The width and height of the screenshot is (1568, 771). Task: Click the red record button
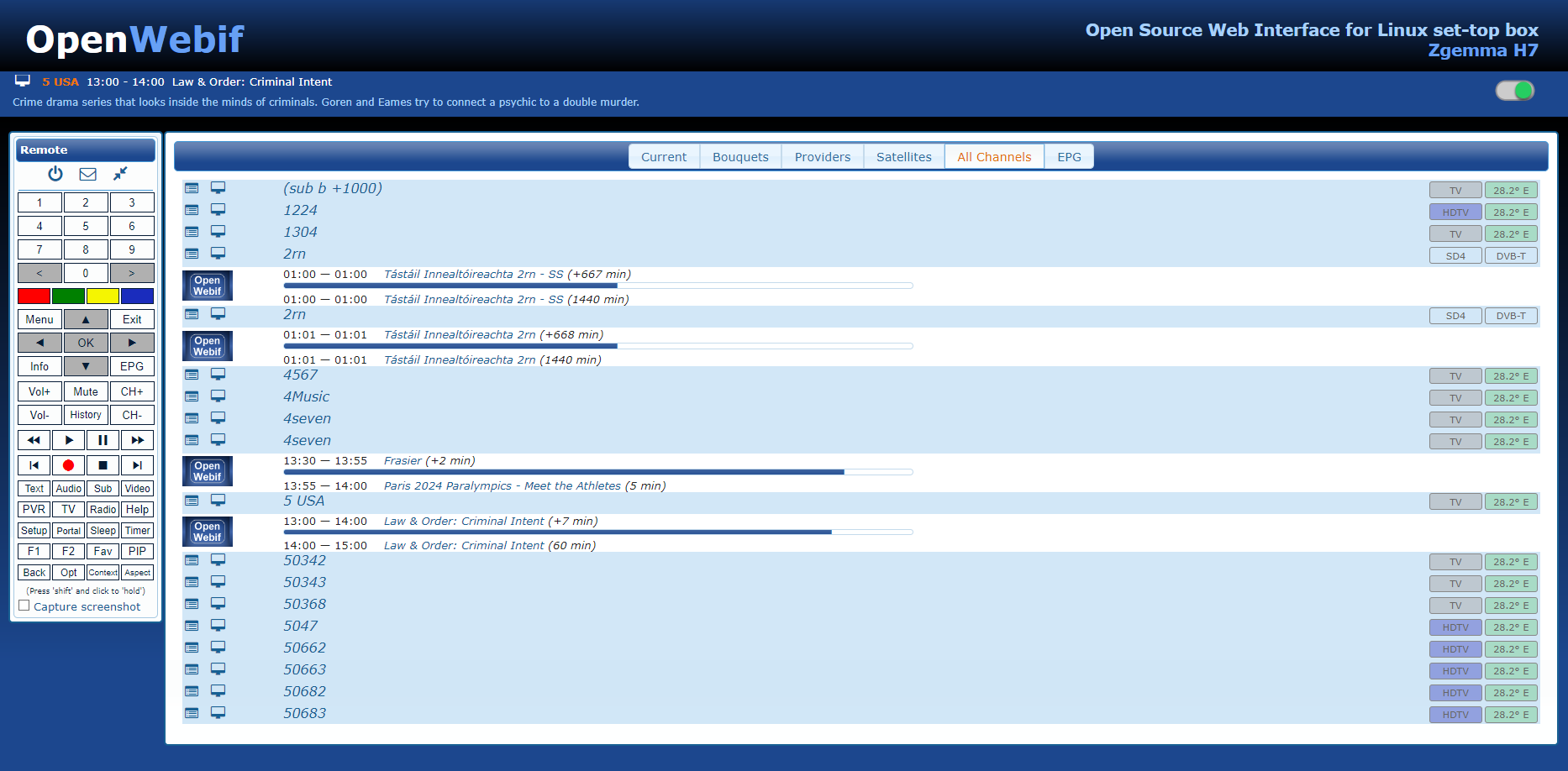[x=68, y=465]
